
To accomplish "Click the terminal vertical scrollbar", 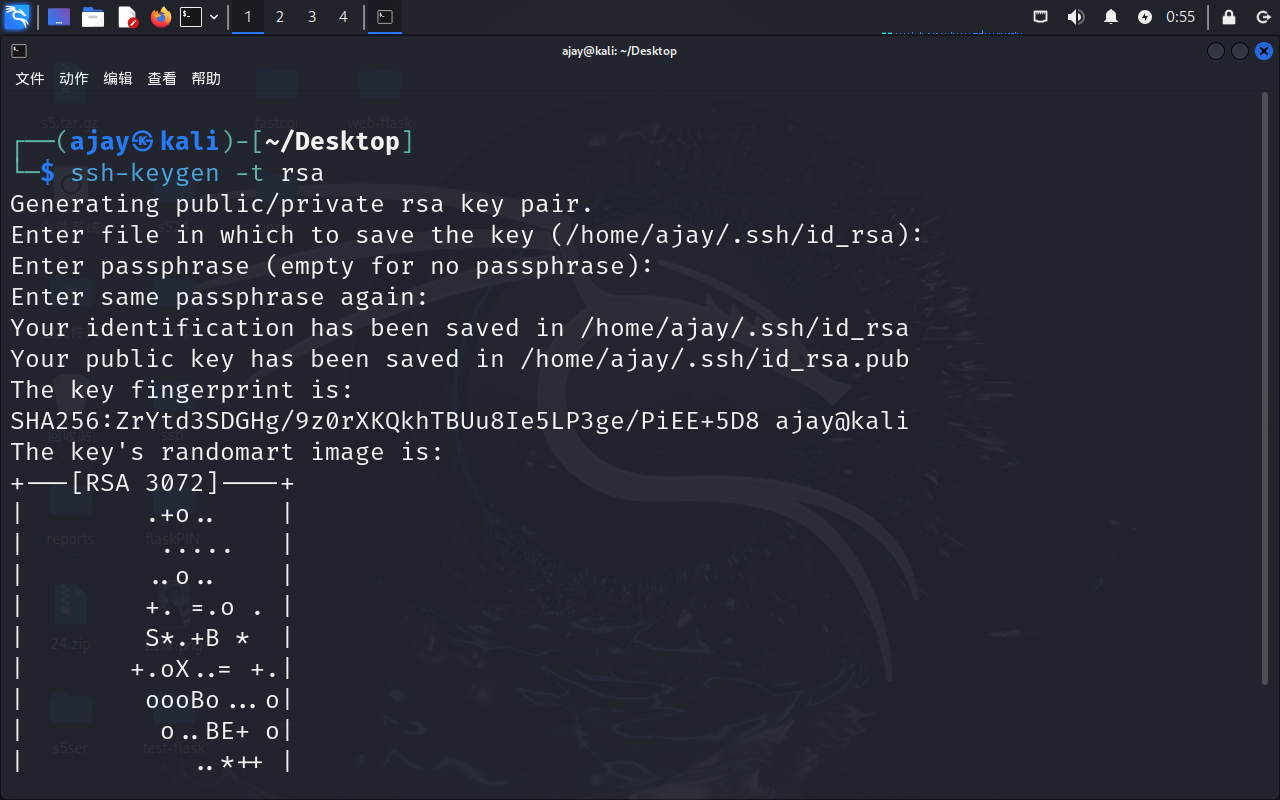I will tap(1266, 400).
